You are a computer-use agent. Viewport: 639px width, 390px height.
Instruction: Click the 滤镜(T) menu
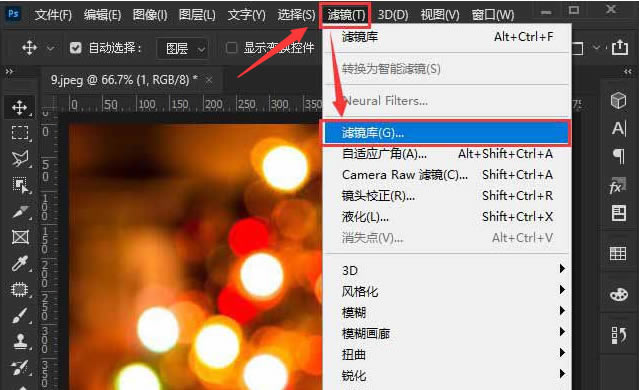pyautogui.click(x=346, y=15)
